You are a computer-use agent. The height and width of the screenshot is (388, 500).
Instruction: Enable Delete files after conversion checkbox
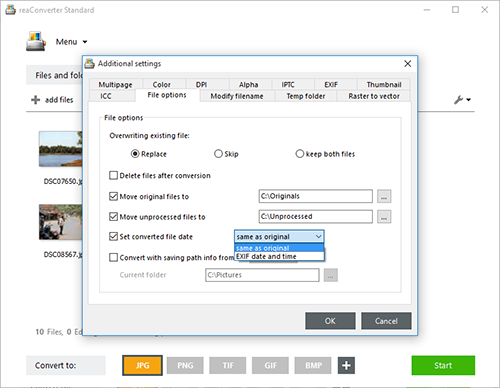(113, 175)
